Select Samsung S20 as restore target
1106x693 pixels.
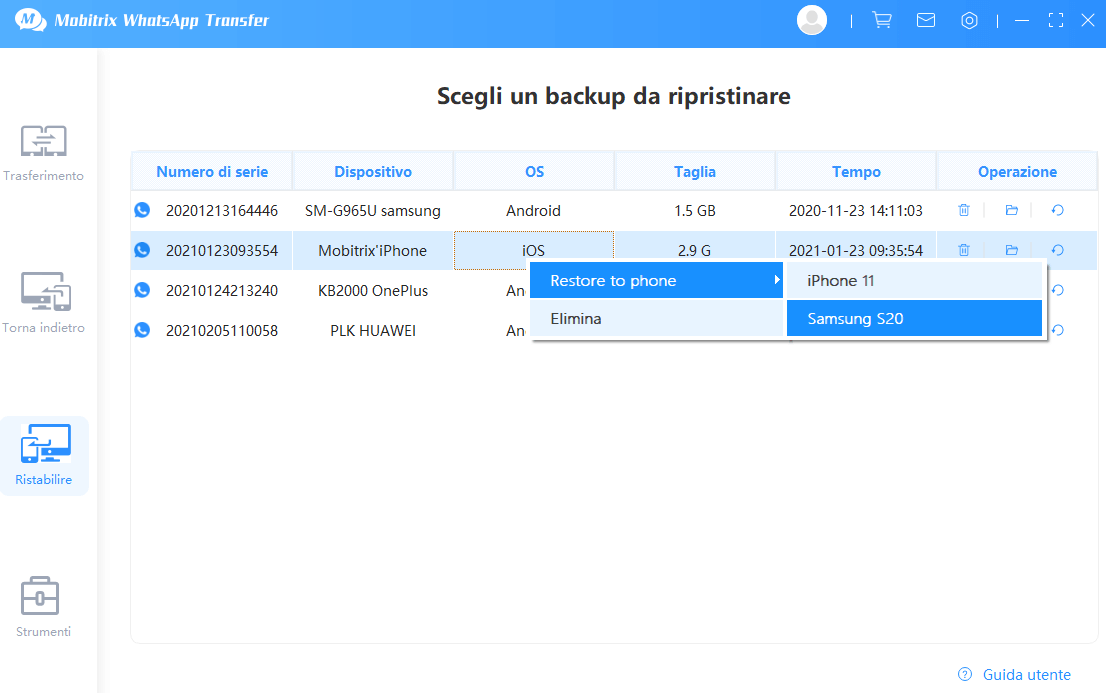(x=914, y=319)
